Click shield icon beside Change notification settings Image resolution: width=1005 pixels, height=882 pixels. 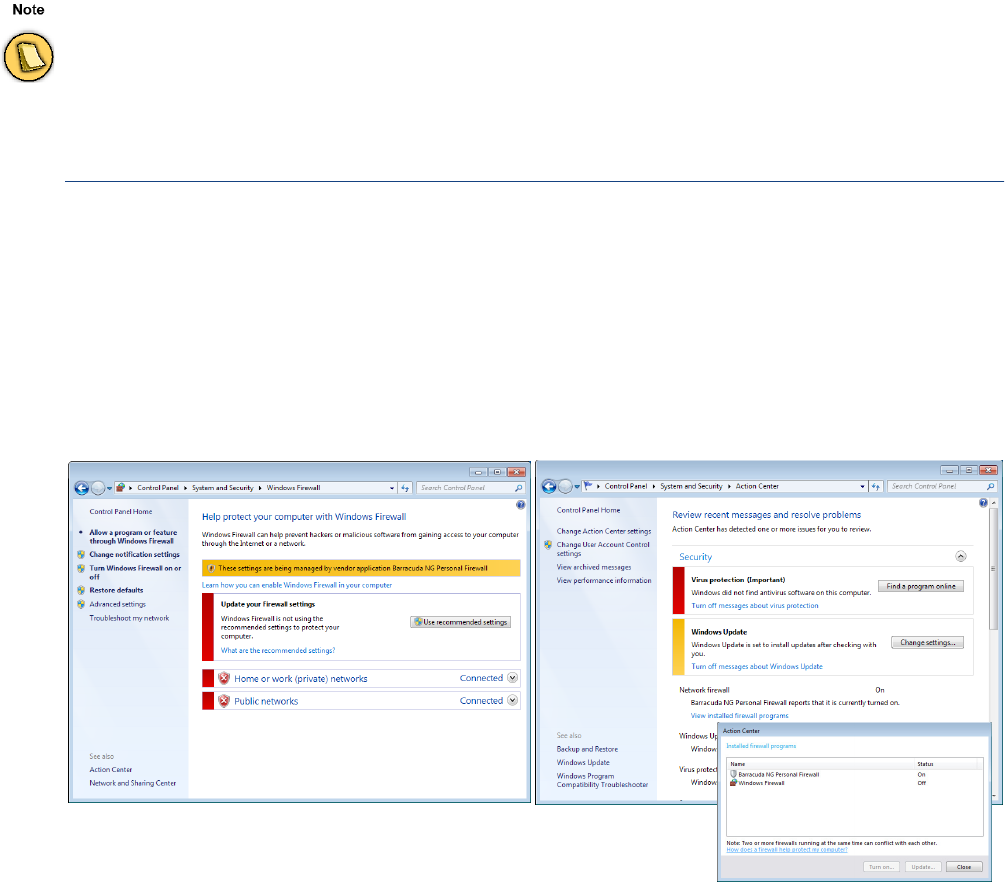pyautogui.click(x=81, y=554)
